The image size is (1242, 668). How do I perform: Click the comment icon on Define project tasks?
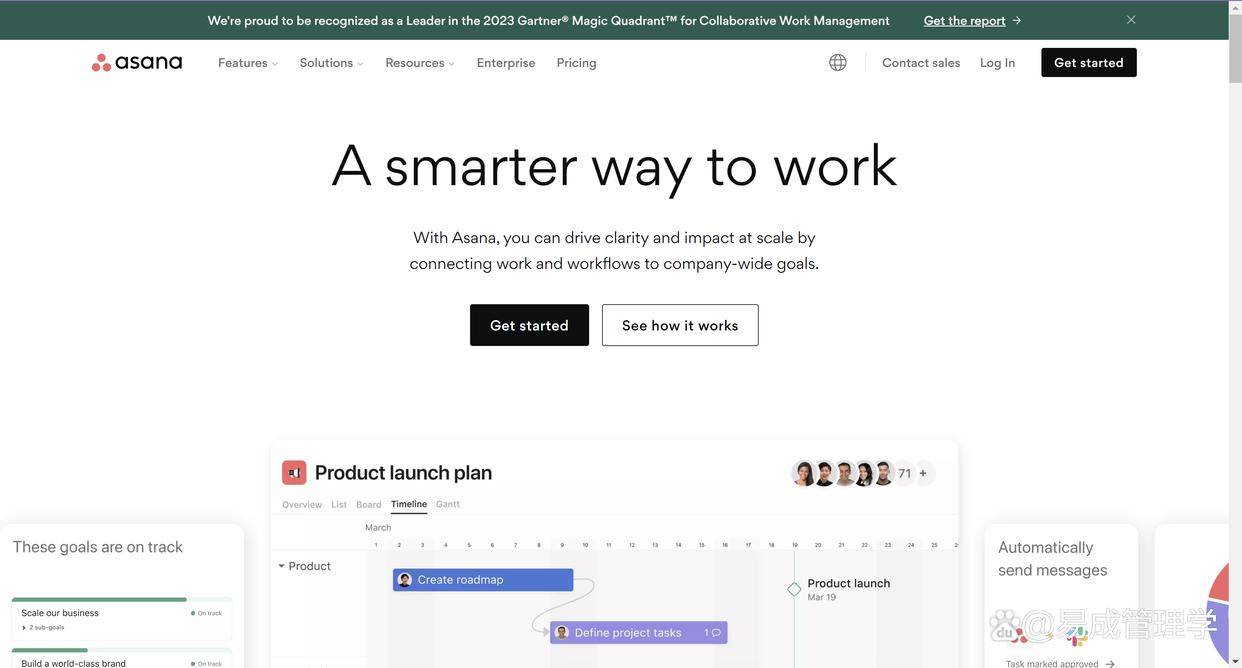click(x=716, y=632)
